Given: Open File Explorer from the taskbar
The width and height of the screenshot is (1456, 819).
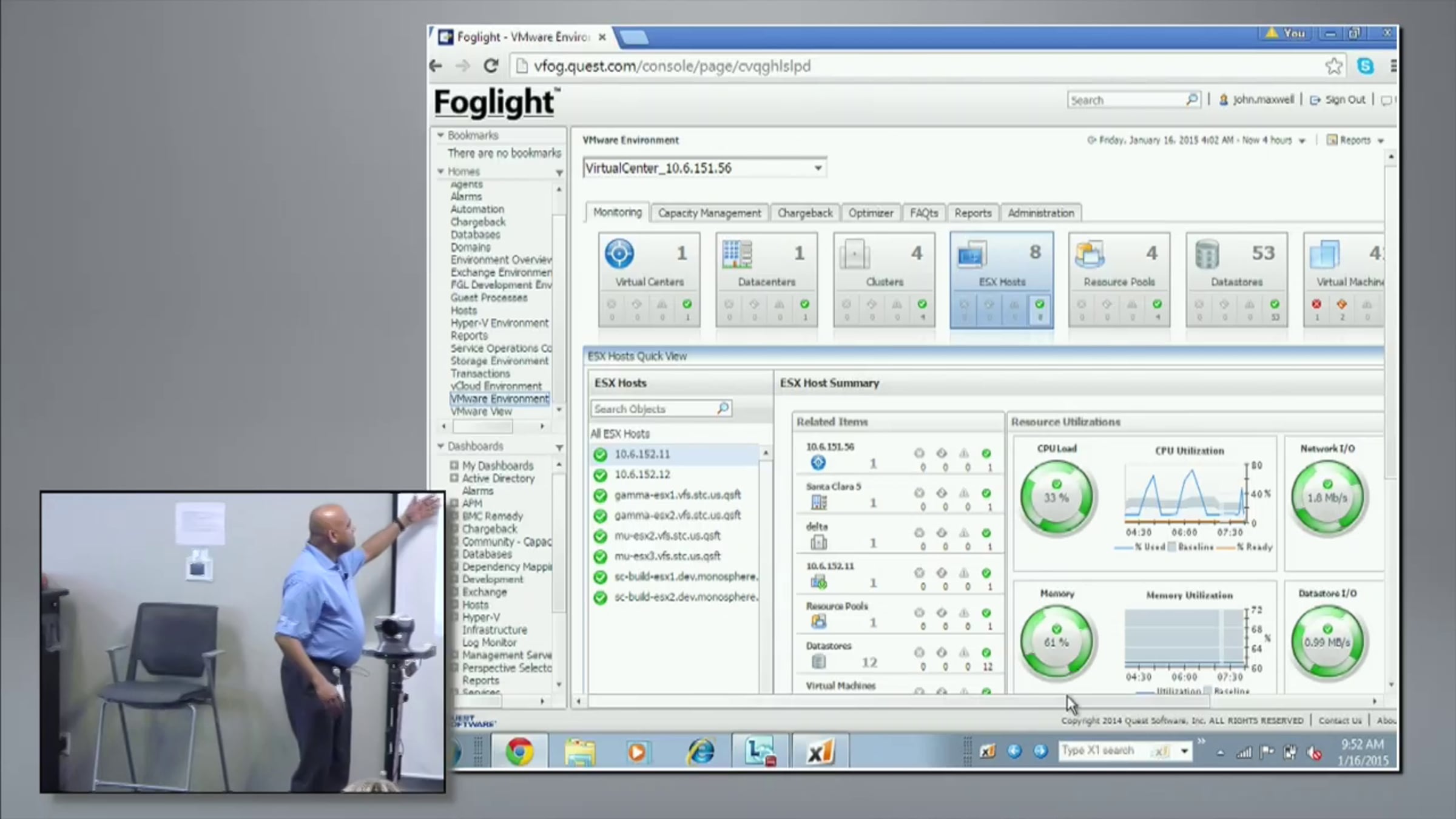Looking at the screenshot, I should [x=580, y=752].
